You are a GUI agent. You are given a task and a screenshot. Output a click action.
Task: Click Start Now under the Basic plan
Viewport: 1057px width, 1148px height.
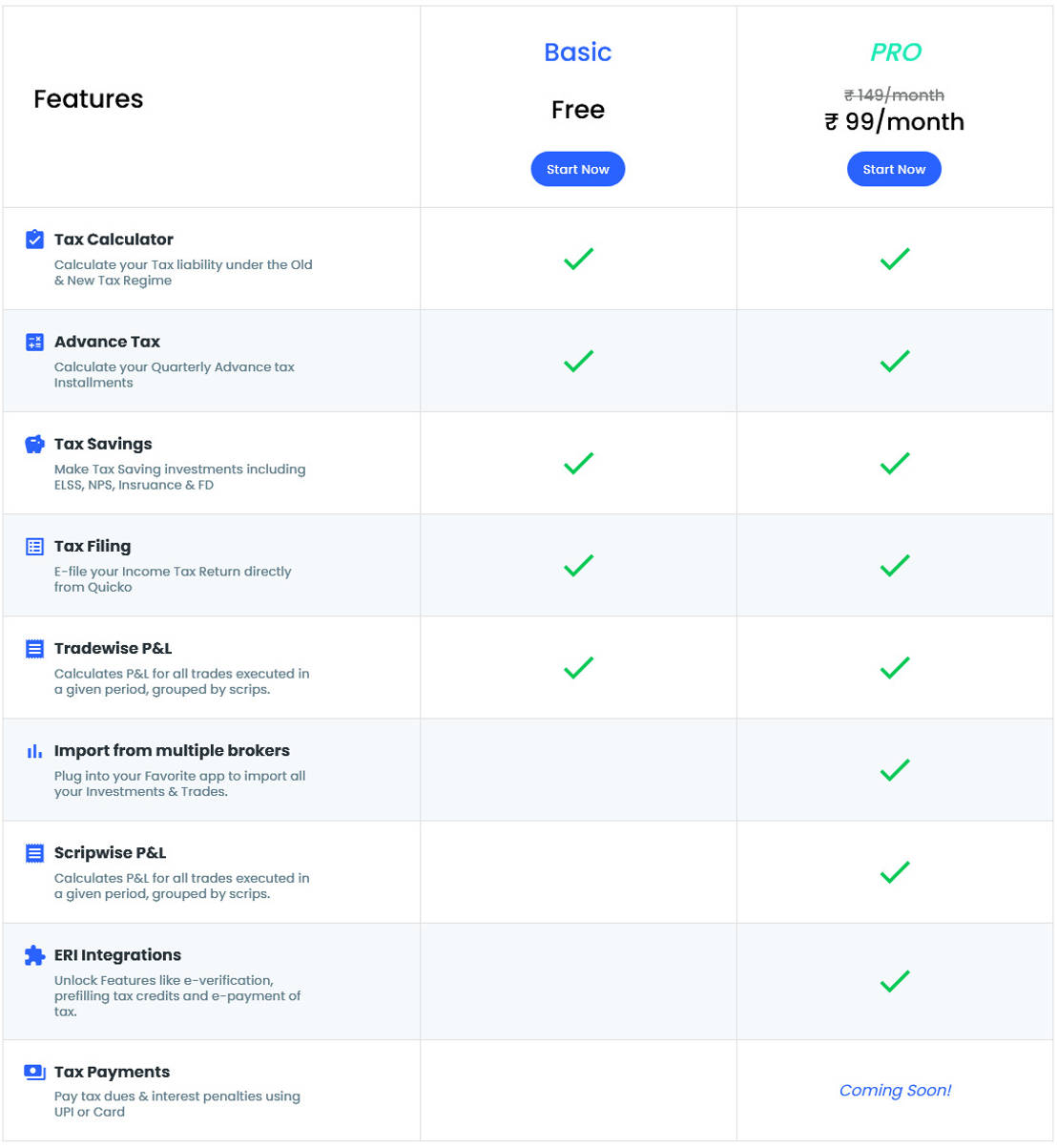pyautogui.click(x=577, y=169)
